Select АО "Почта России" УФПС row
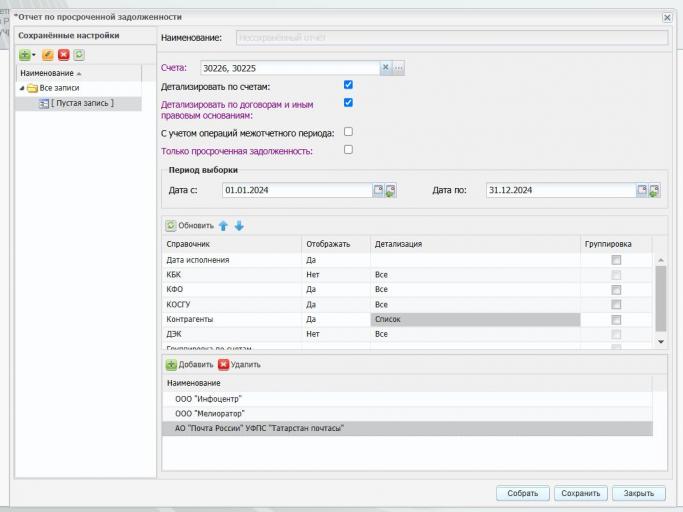The height and width of the screenshot is (512, 683). 407,429
